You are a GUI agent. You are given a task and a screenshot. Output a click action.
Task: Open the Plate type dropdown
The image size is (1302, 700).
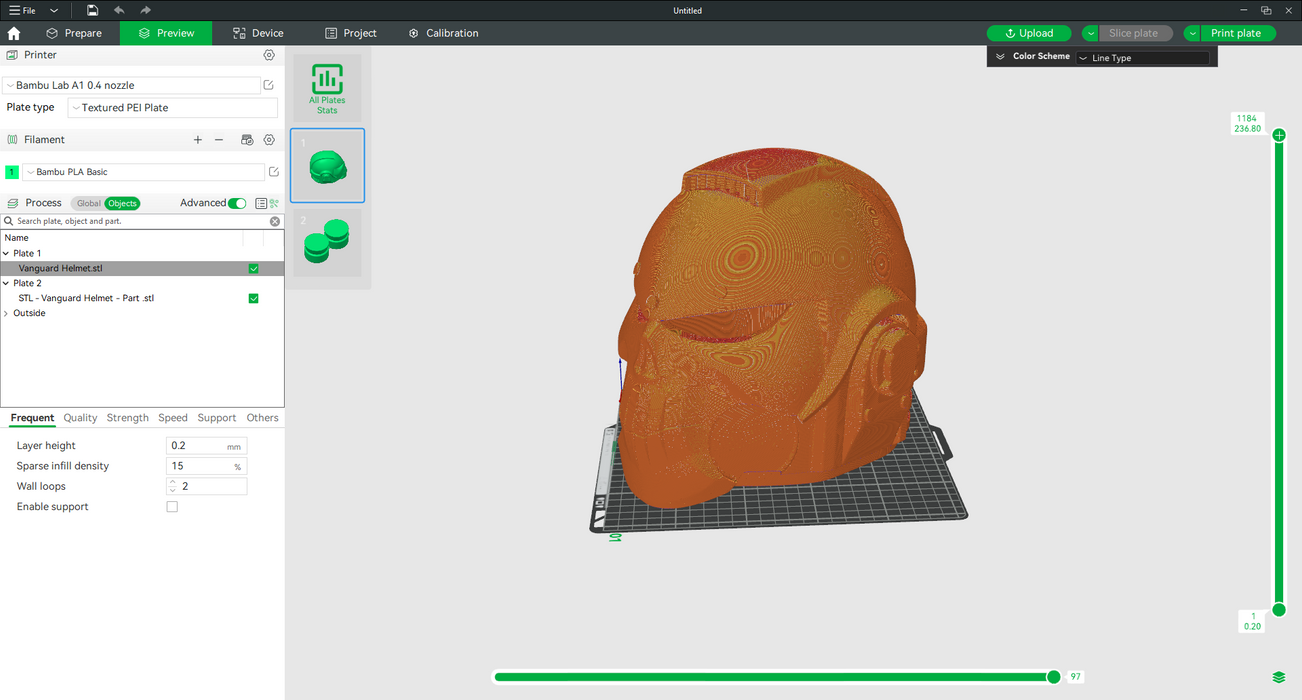click(172, 108)
